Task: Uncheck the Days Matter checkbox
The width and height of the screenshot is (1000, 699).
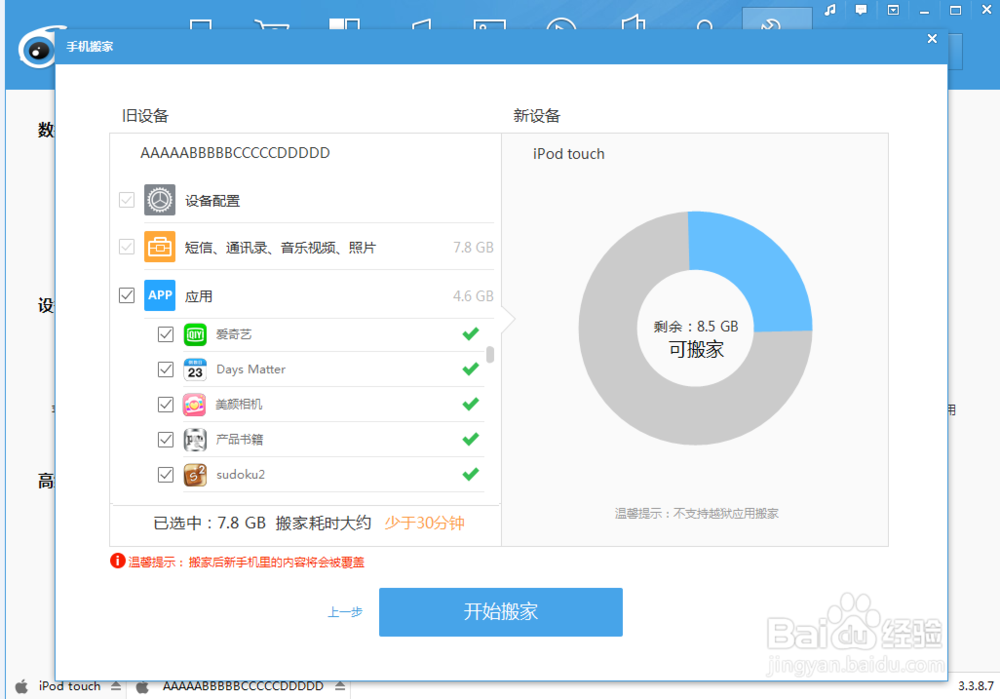Action: 165,369
